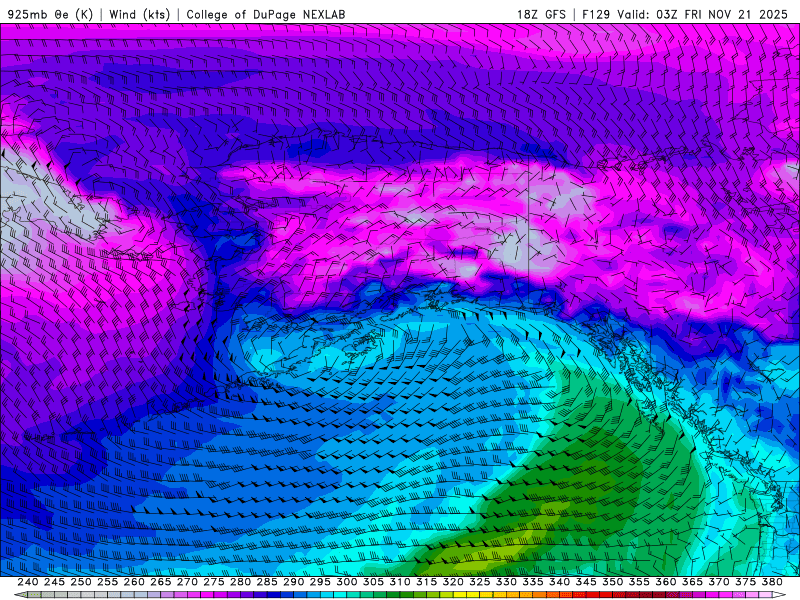Select the 265 value on the color scale
Viewport: 800px width, 600px height.
coord(160,582)
